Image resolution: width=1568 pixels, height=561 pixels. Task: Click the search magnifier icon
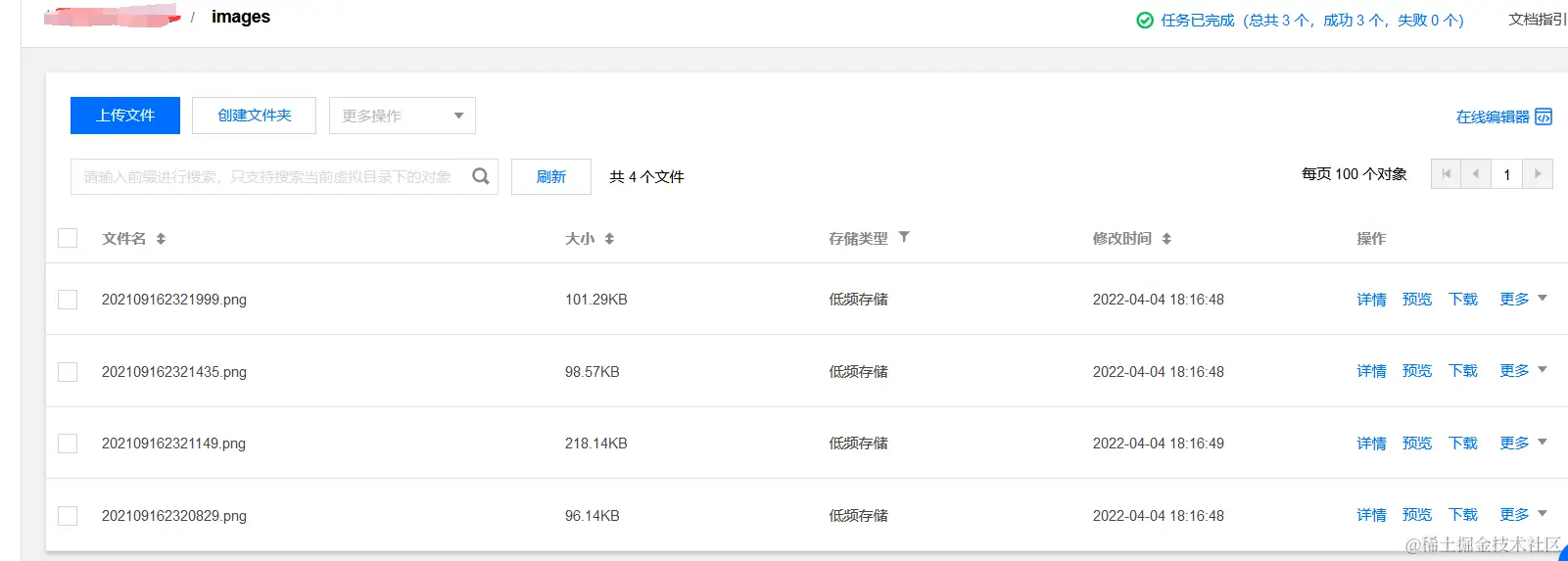481,176
